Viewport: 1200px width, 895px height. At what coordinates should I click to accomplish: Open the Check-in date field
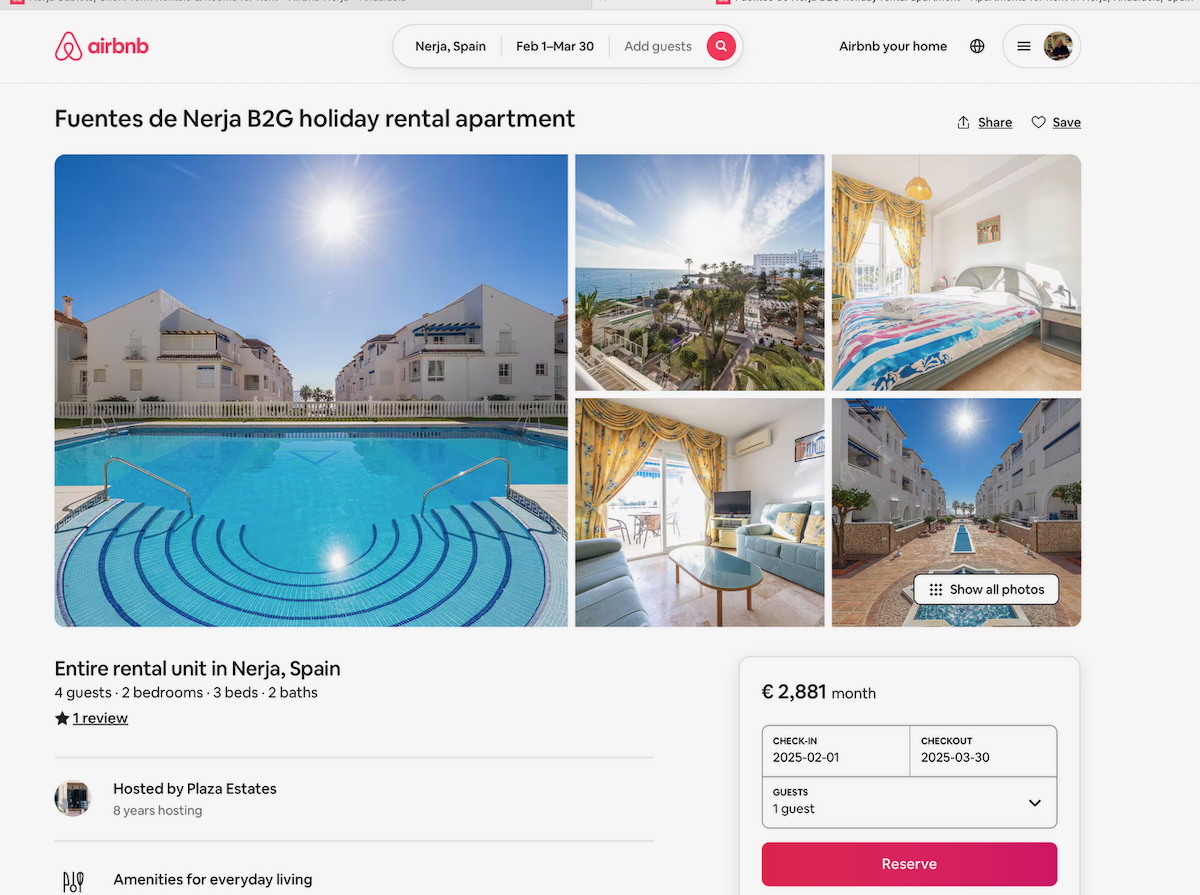point(836,750)
